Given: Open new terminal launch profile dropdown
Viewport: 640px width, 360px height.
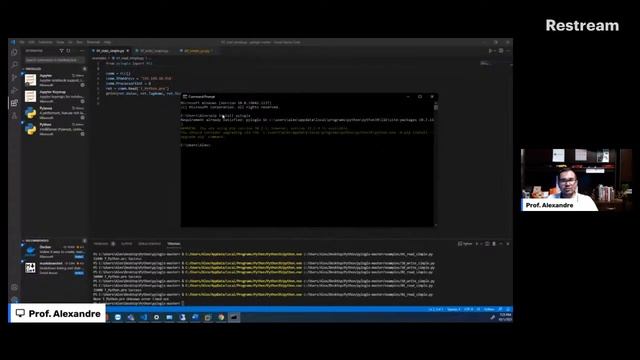Looking at the screenshot, I should tap(481, 244).
